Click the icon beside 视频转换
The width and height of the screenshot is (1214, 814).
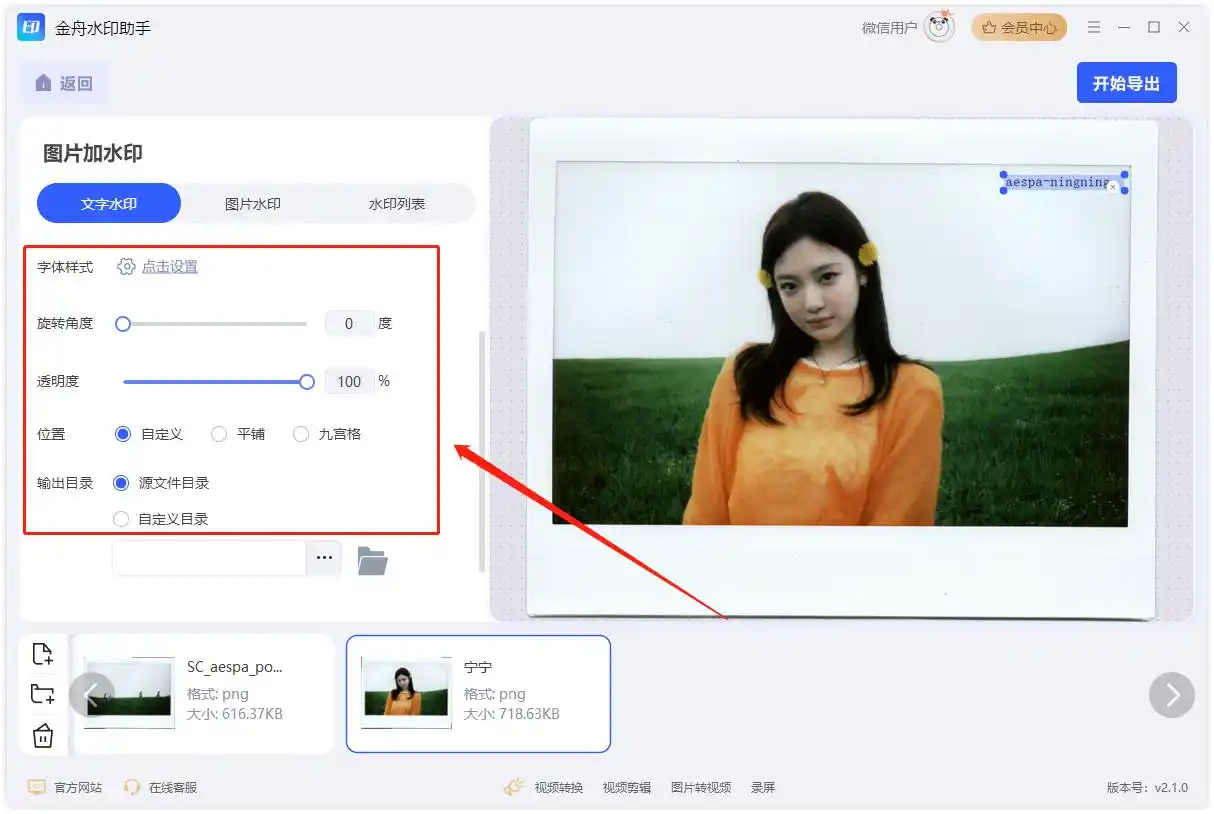514,787
